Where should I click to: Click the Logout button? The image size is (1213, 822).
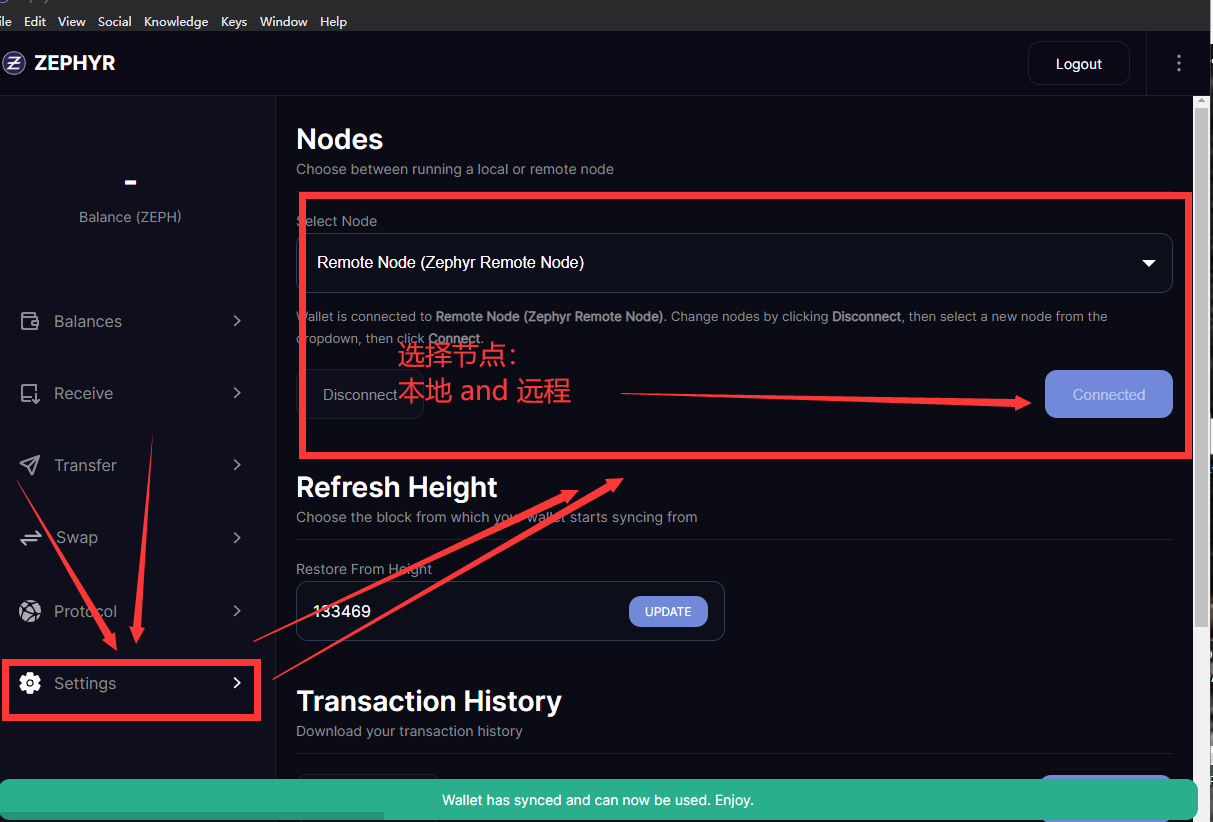coord(1079,64)
